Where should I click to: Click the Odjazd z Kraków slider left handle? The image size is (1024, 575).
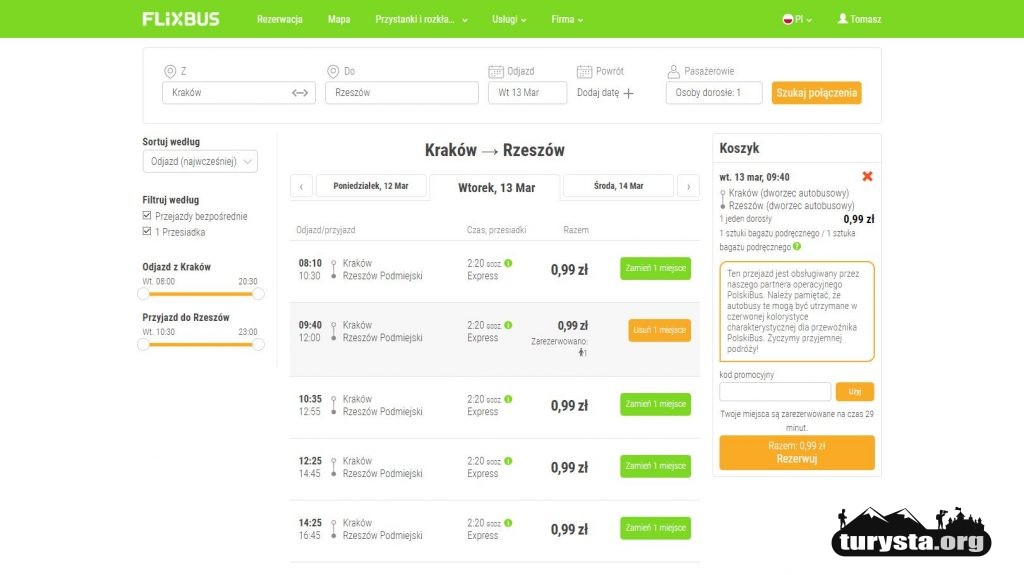click(x=144, y=294)
